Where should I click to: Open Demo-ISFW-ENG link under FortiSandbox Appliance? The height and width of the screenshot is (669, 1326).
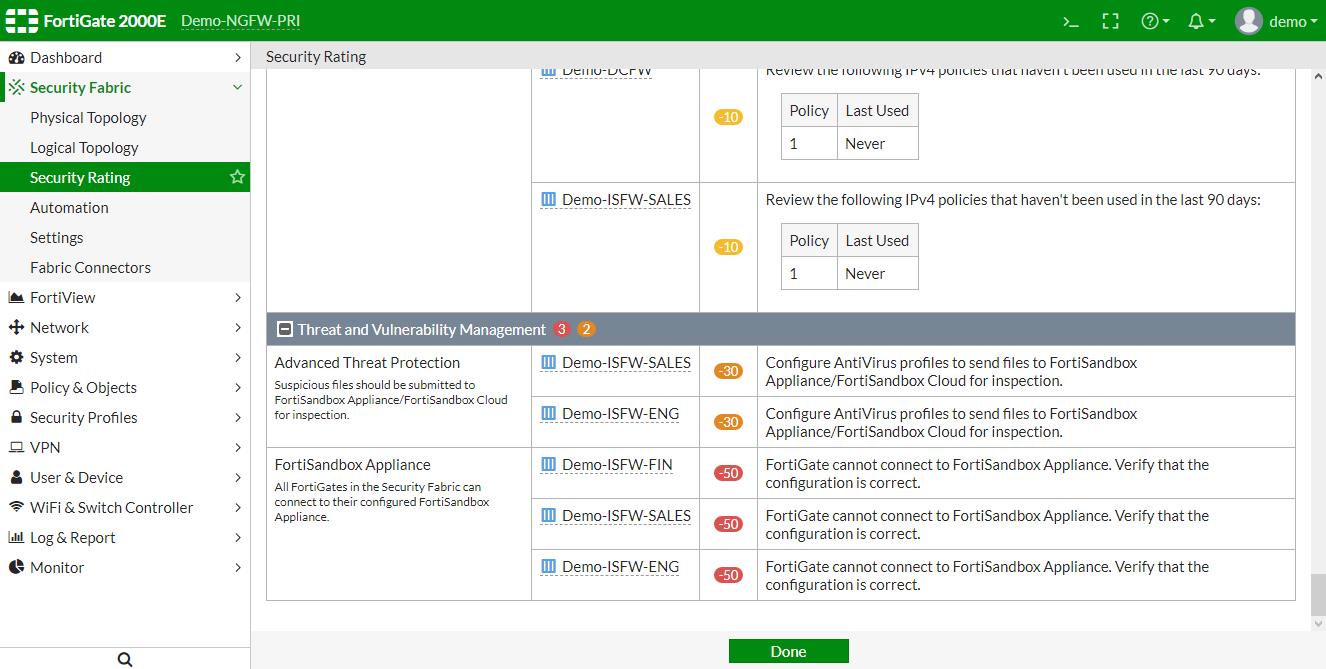[x=620, y=567]
